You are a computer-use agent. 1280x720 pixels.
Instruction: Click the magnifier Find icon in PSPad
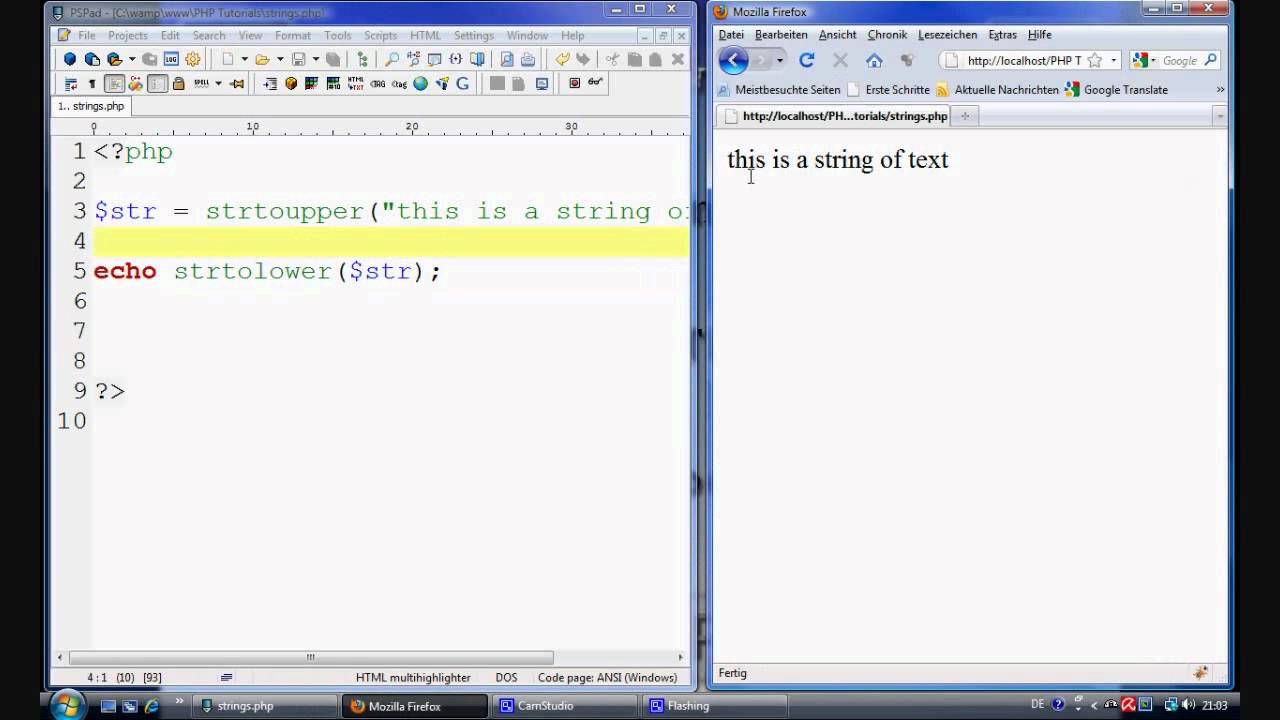pyautogui.click(x=392, y=60)
